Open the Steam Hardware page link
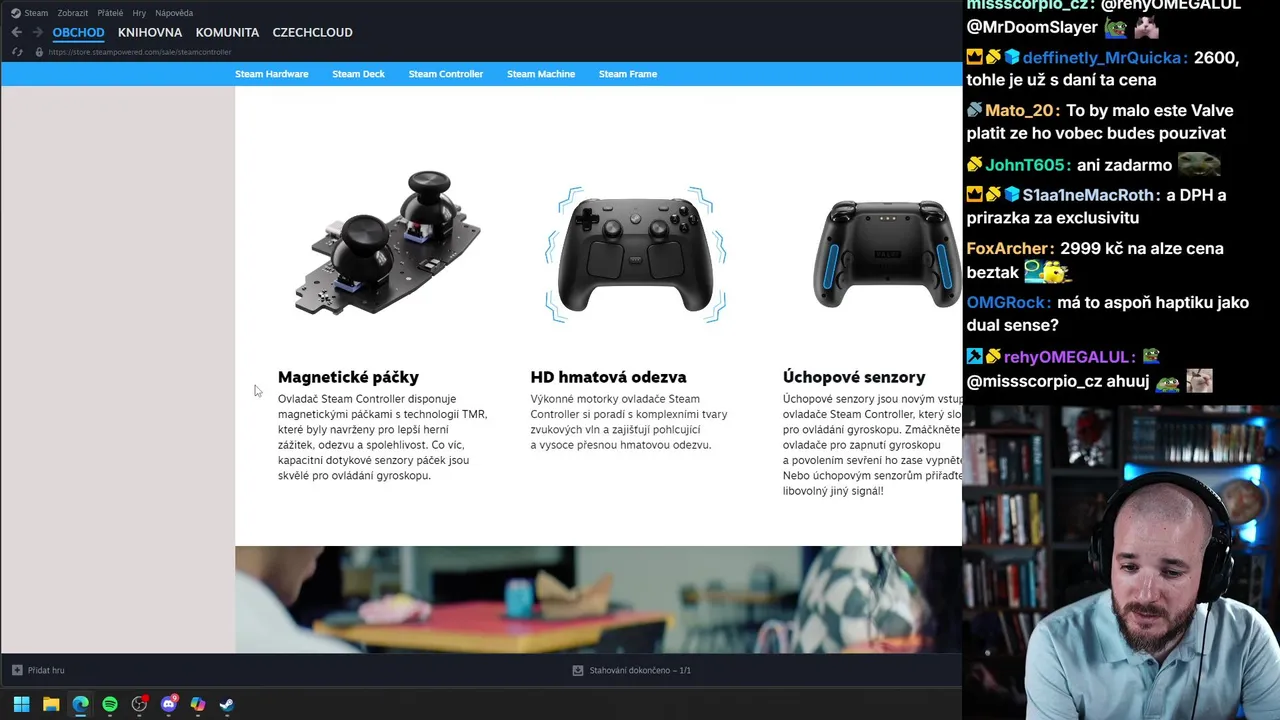This screenshot has width=1280, height=720. 272,74
